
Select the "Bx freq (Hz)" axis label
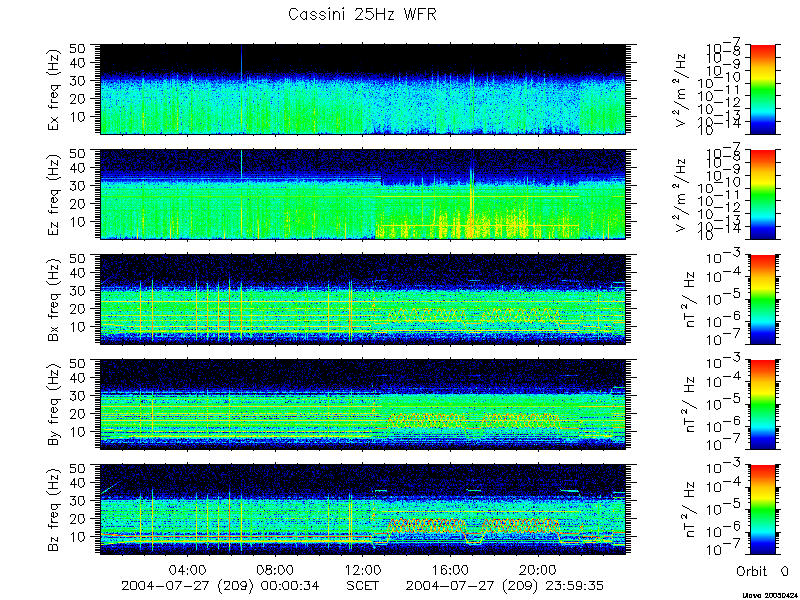point(55,299)
